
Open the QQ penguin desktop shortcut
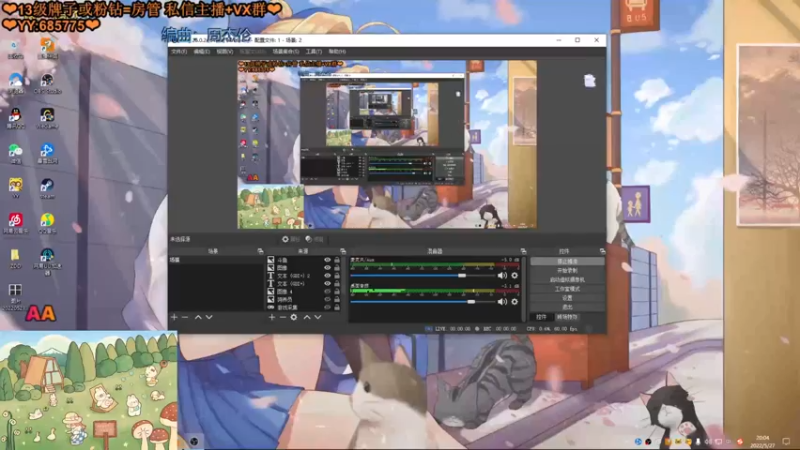15,118
